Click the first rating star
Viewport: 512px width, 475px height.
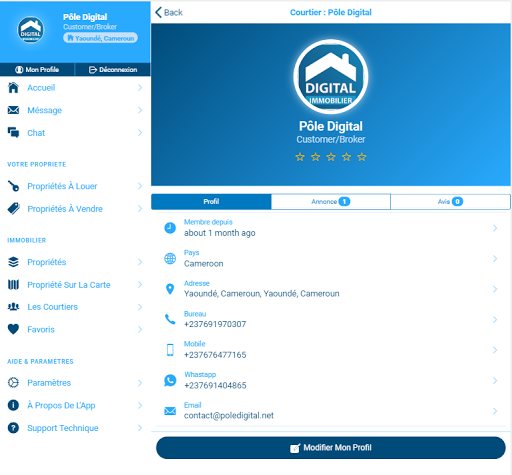tap(300, 157)
